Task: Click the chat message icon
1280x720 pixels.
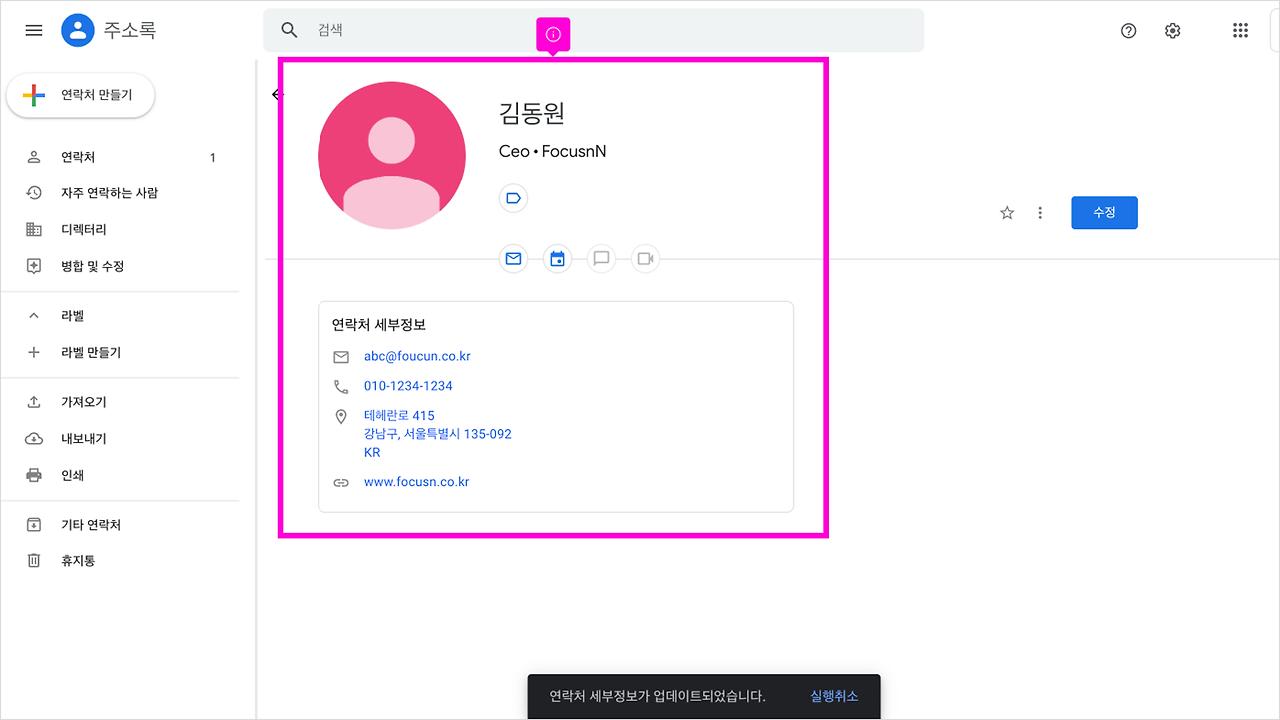Action: coord(601,258)
